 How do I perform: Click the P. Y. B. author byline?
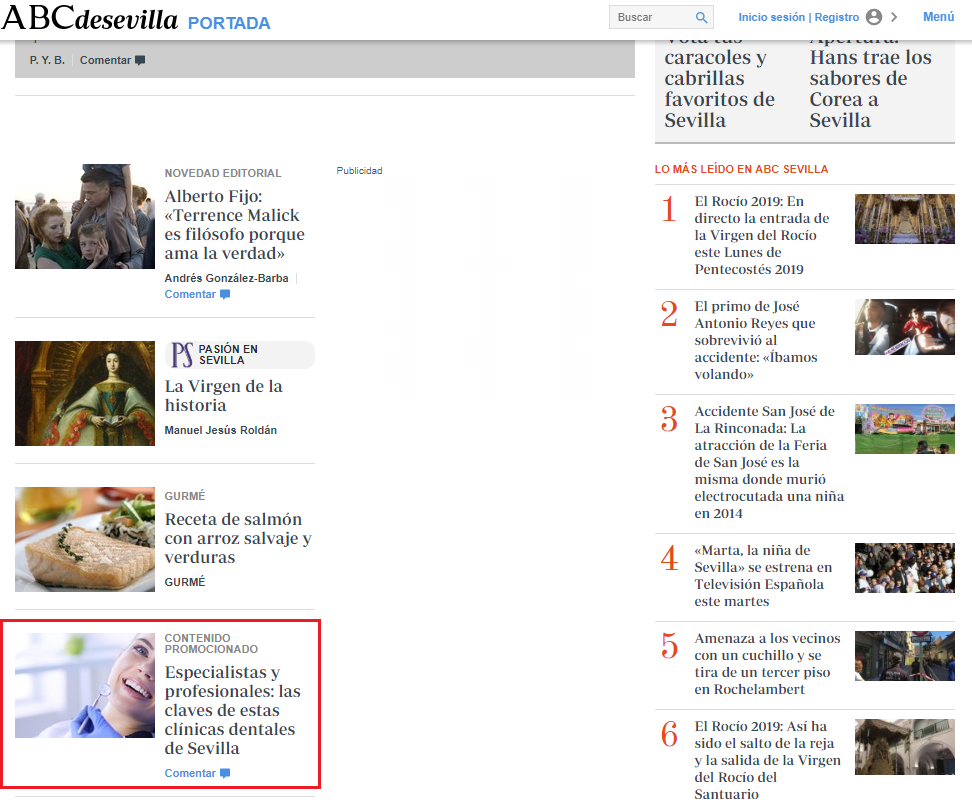[x=47, y=60]
